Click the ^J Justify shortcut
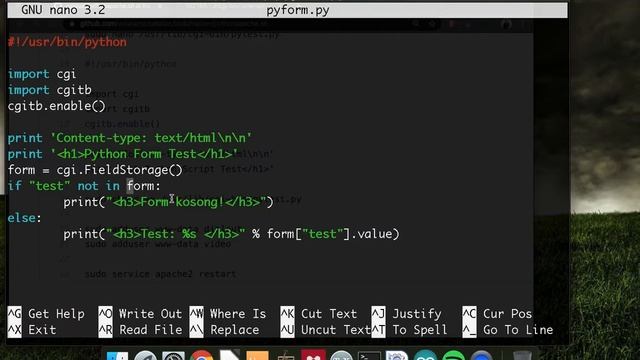The height and width of the screenshot is (360, 640). coord(407,313)
